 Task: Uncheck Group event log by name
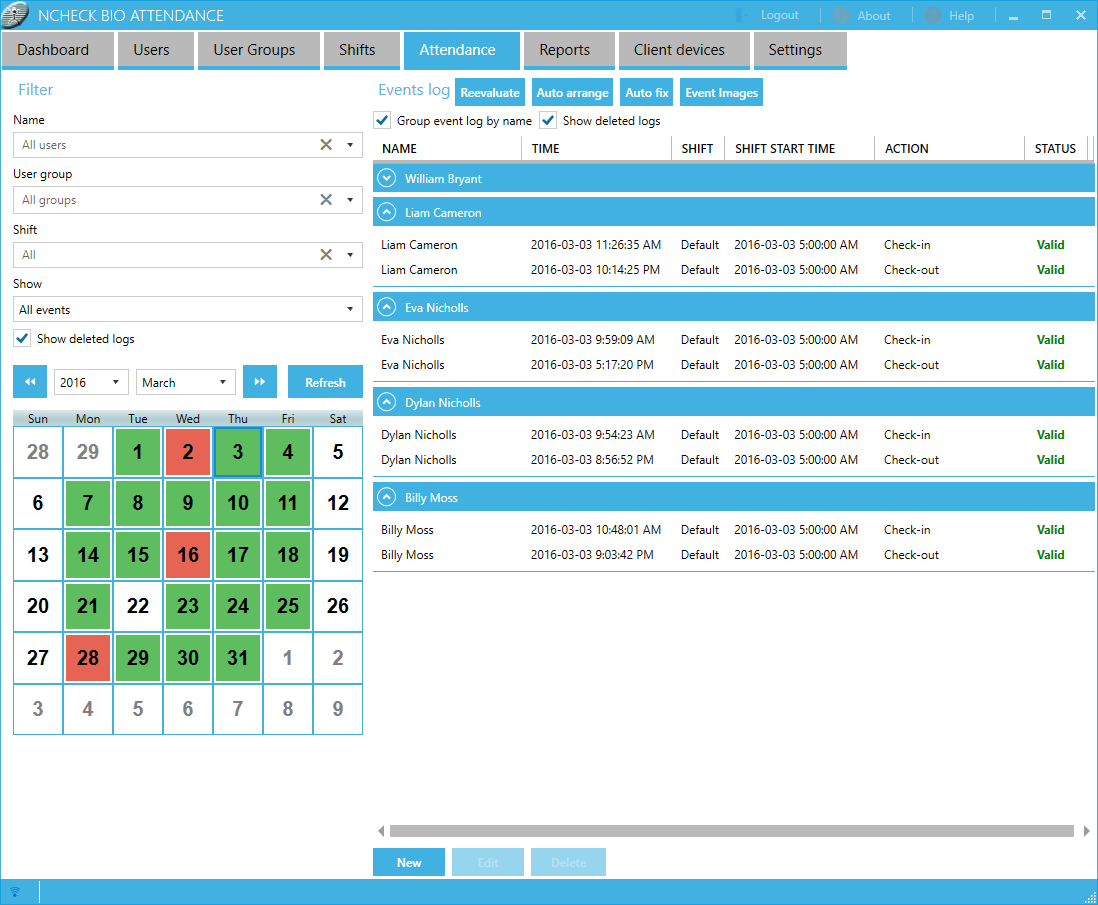click(x=382, y=120)
